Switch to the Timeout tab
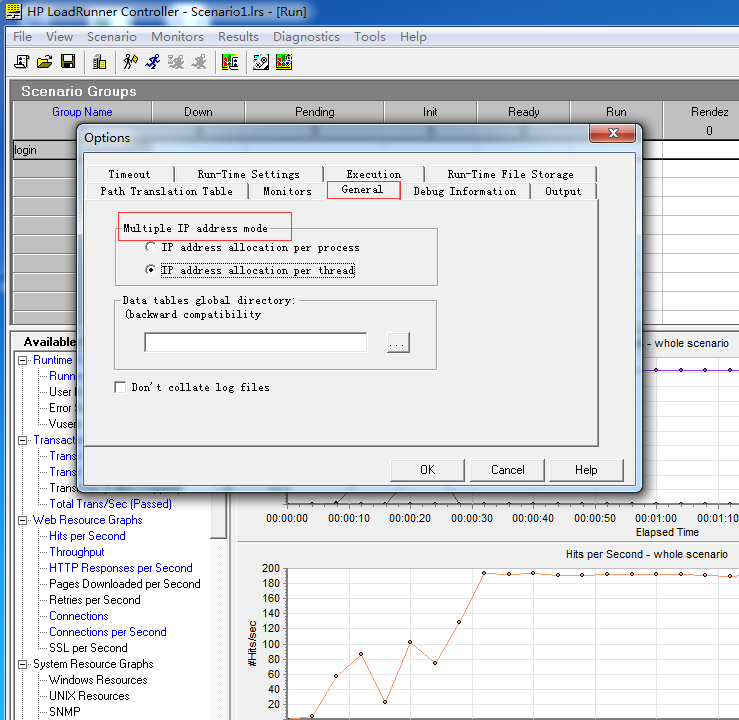This screenshot has height=720, width=739. tap(130, 174)
